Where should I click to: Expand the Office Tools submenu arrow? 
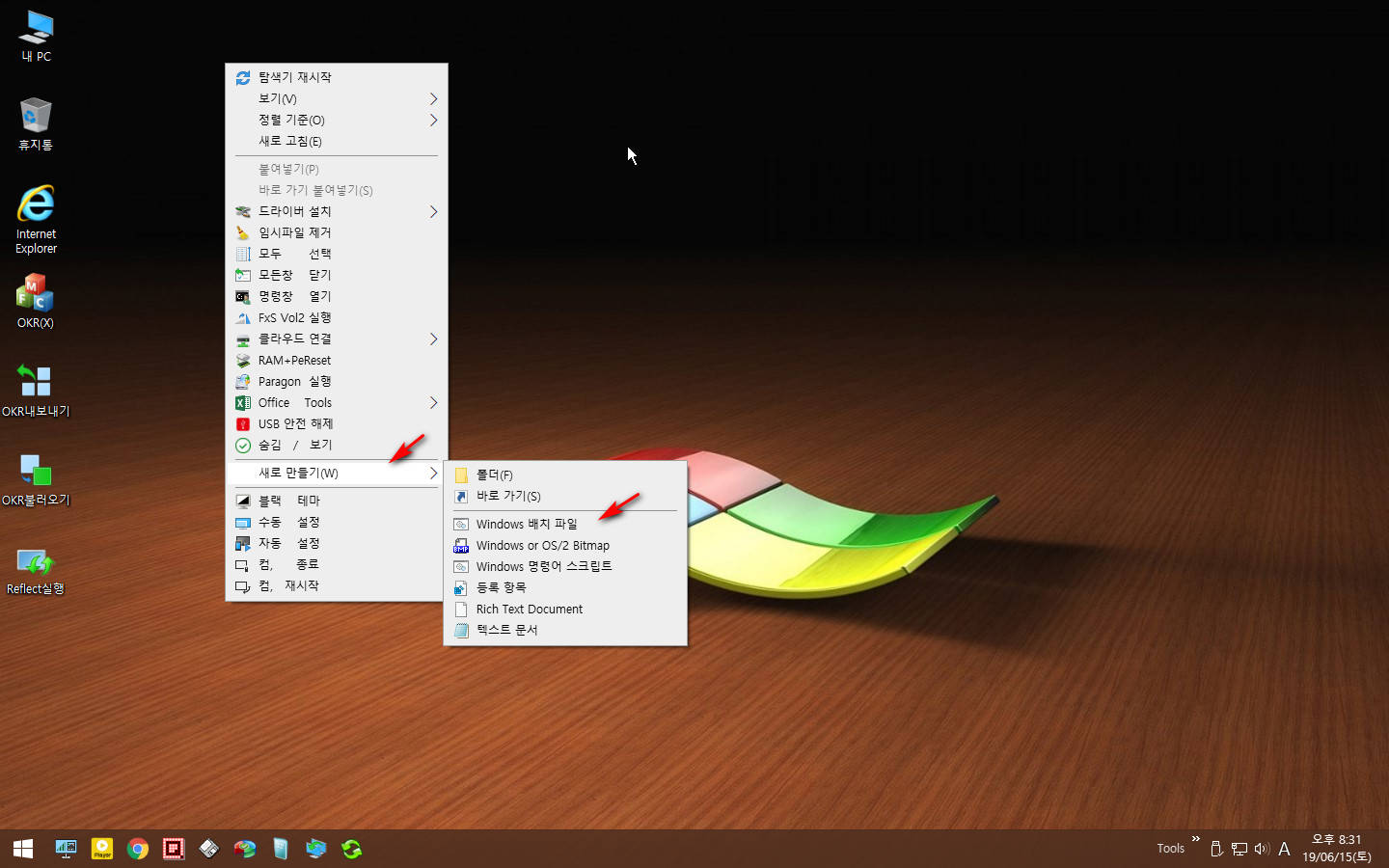click(433, 402)
